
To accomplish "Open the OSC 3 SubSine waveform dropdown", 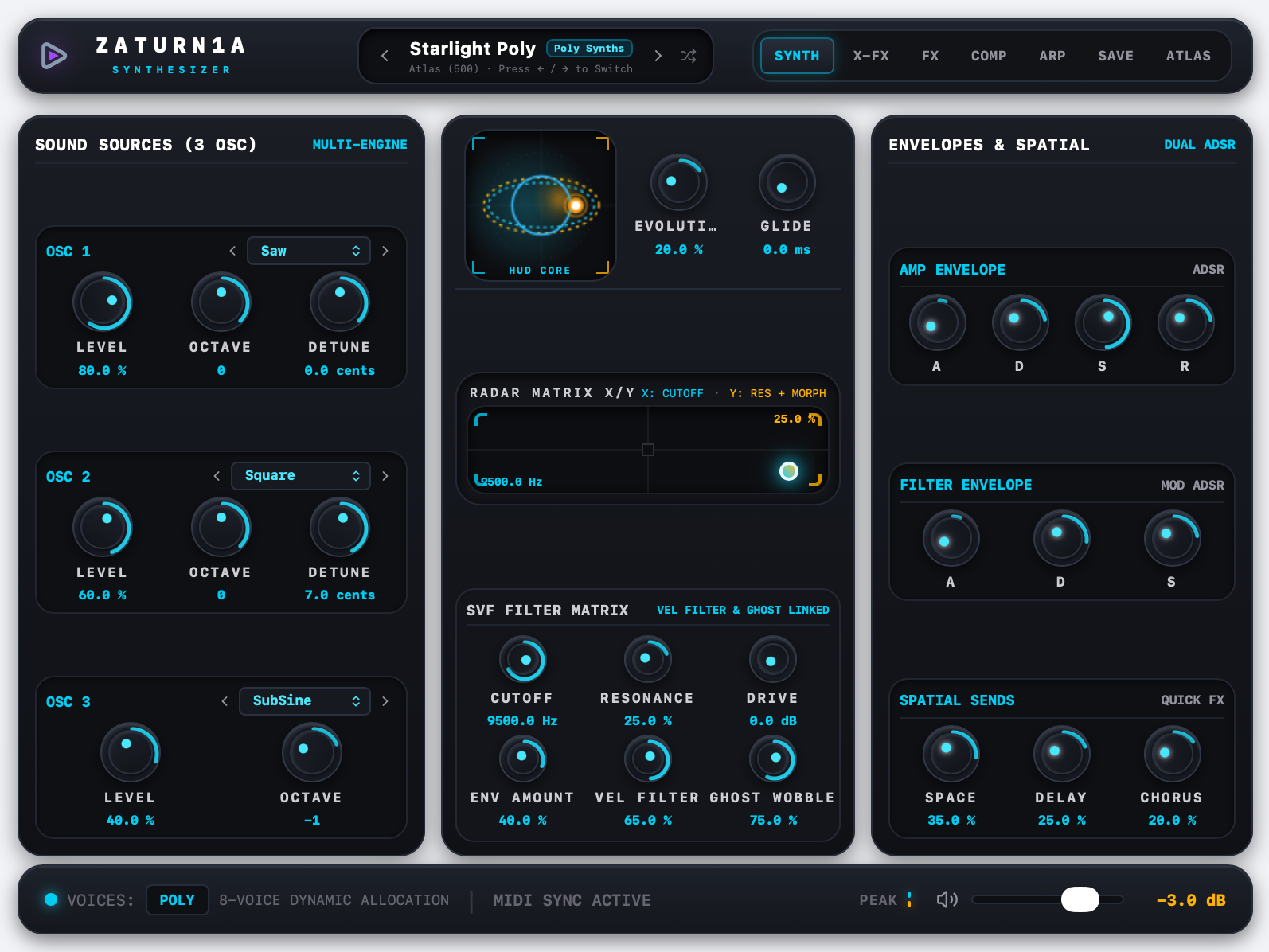I will click(x=305, y=701).
